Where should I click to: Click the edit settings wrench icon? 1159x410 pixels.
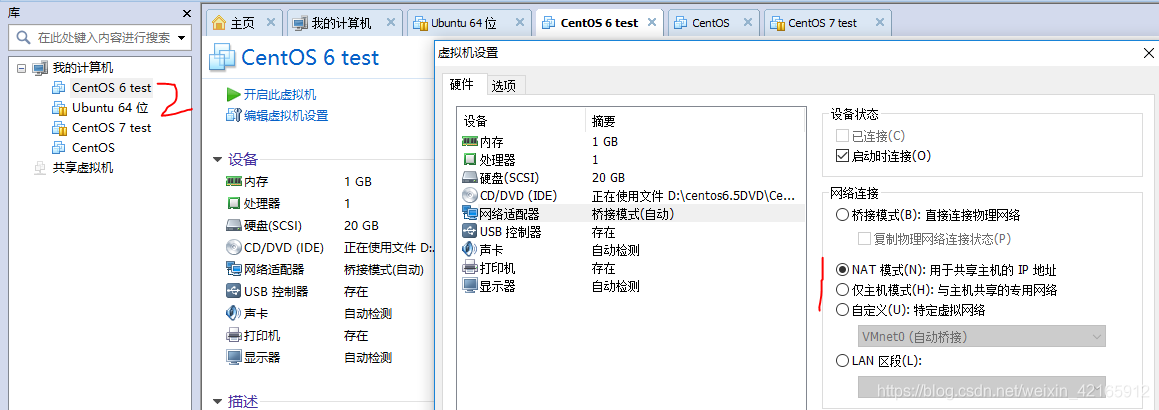coord(233,115)
